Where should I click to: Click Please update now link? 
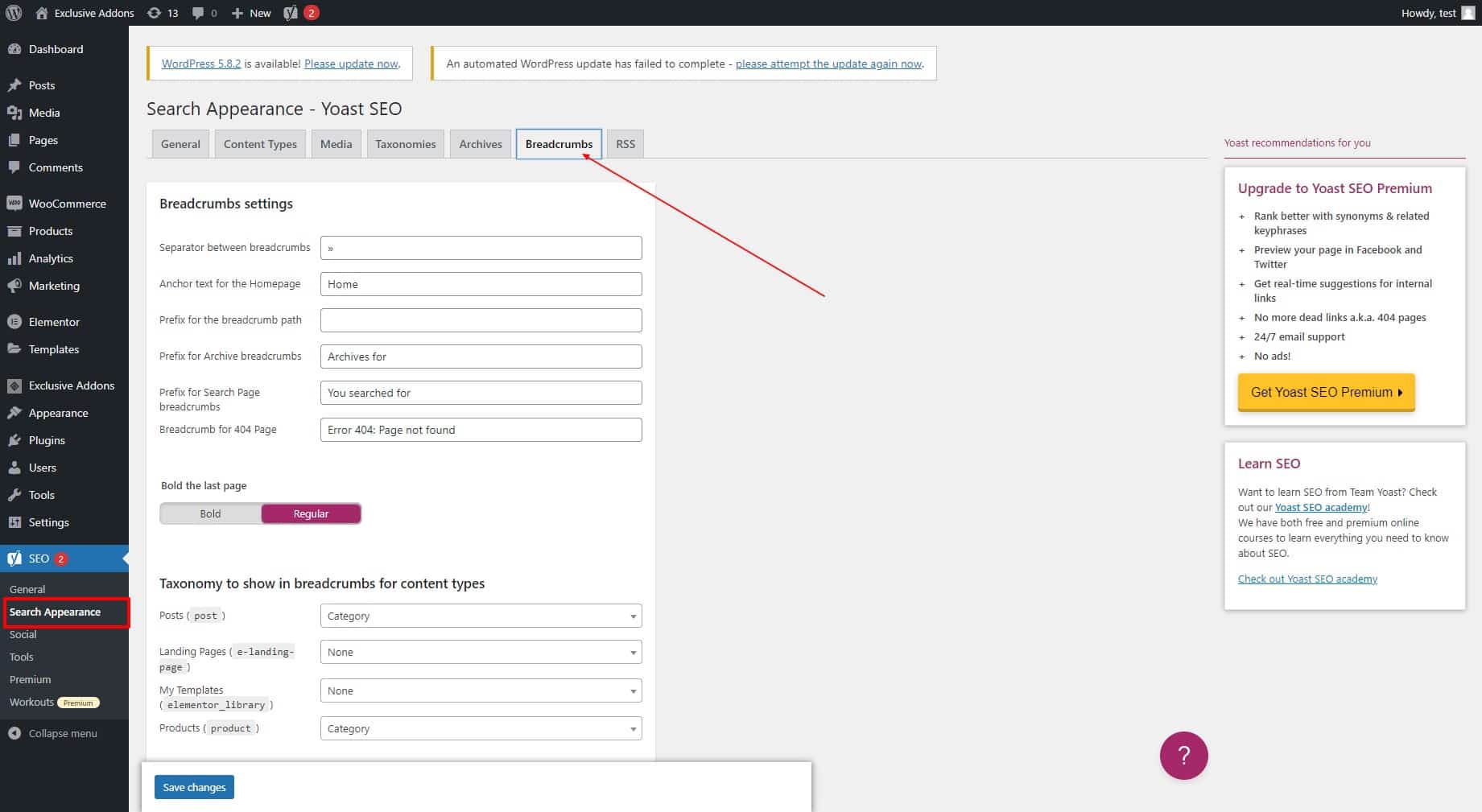[x=351, y=64]
